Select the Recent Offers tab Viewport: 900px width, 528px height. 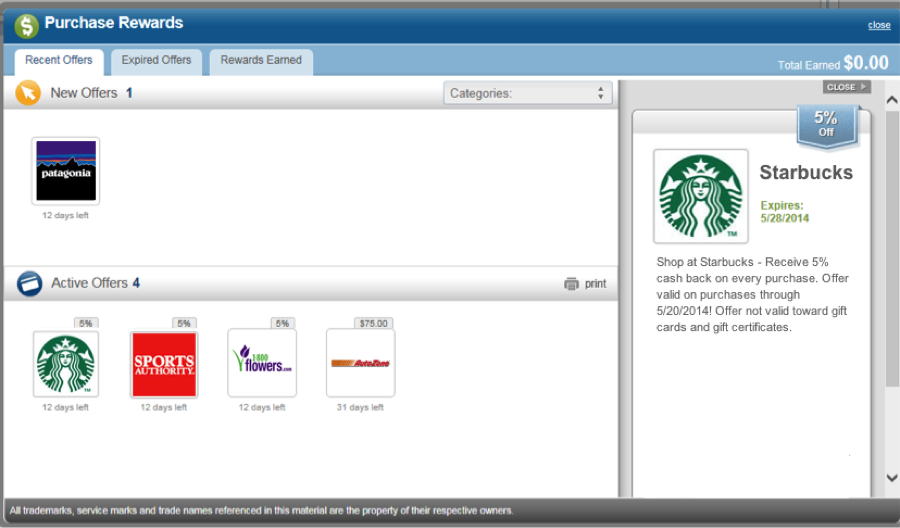tap(58, 60)
